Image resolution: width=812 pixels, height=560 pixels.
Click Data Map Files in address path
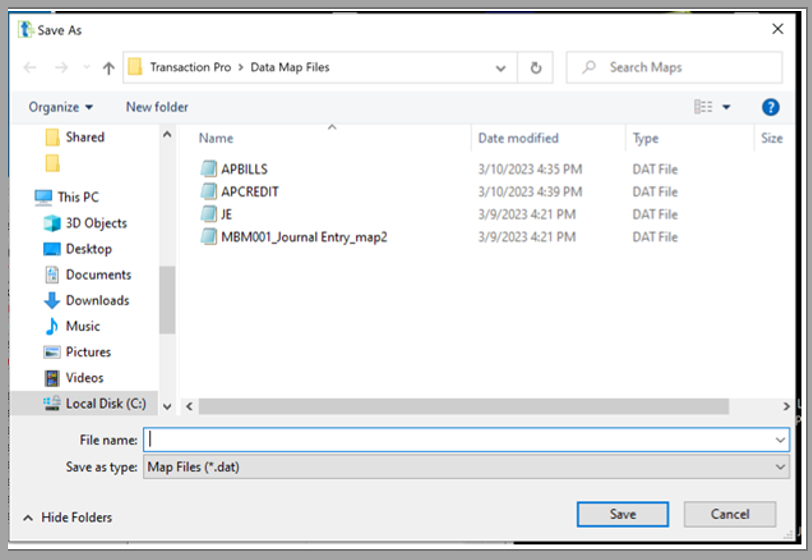(x=290, y=67)
